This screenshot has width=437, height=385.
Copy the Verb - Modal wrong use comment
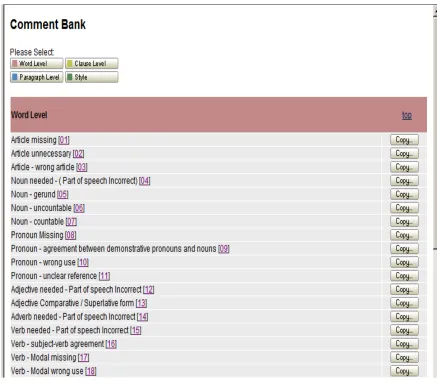[404, 371]
